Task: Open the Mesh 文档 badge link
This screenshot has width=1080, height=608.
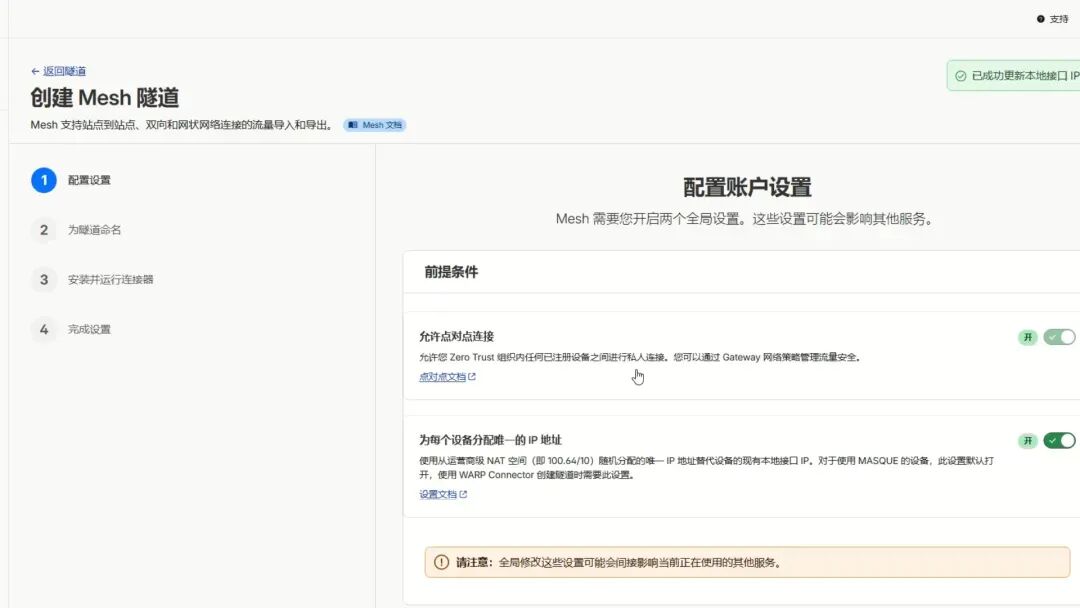Action: [x=375, y=125]
